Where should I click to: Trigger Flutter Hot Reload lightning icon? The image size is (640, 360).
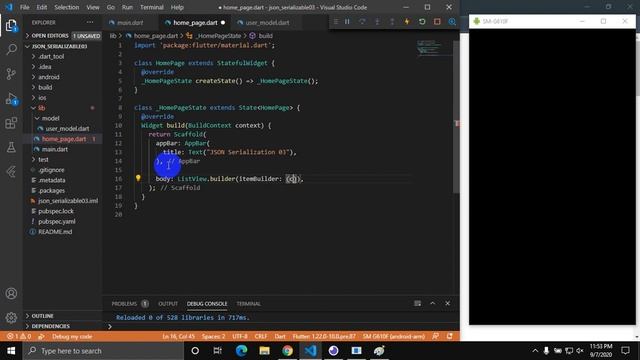407,22
